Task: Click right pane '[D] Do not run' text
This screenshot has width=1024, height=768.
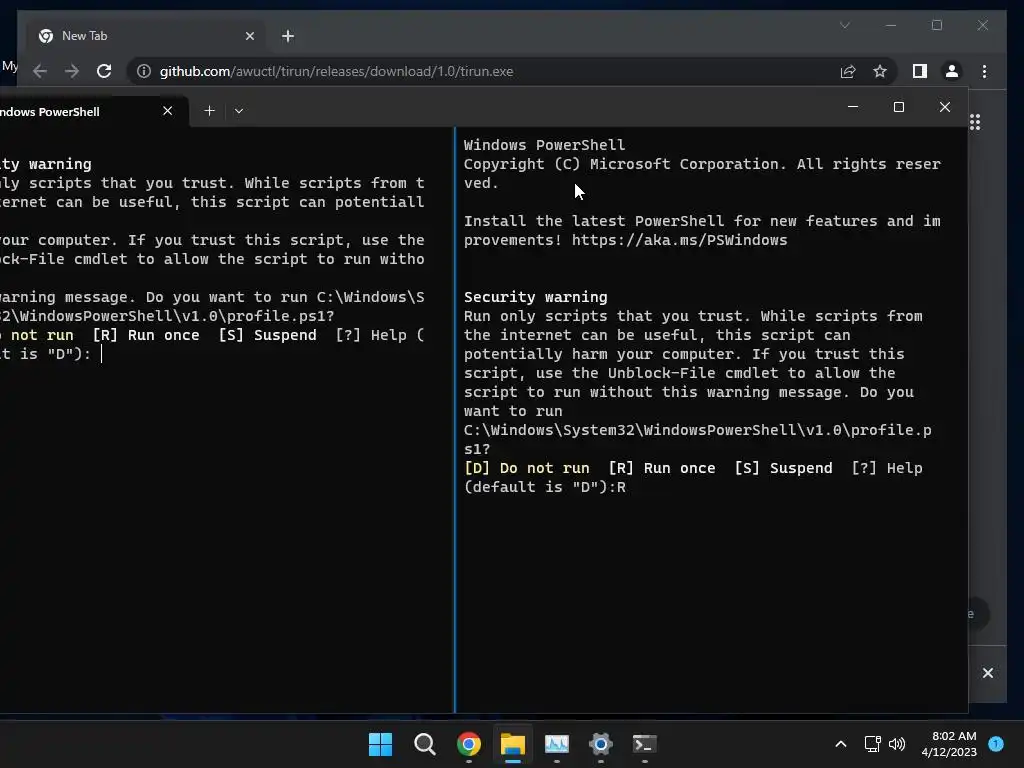Action: 526,468
